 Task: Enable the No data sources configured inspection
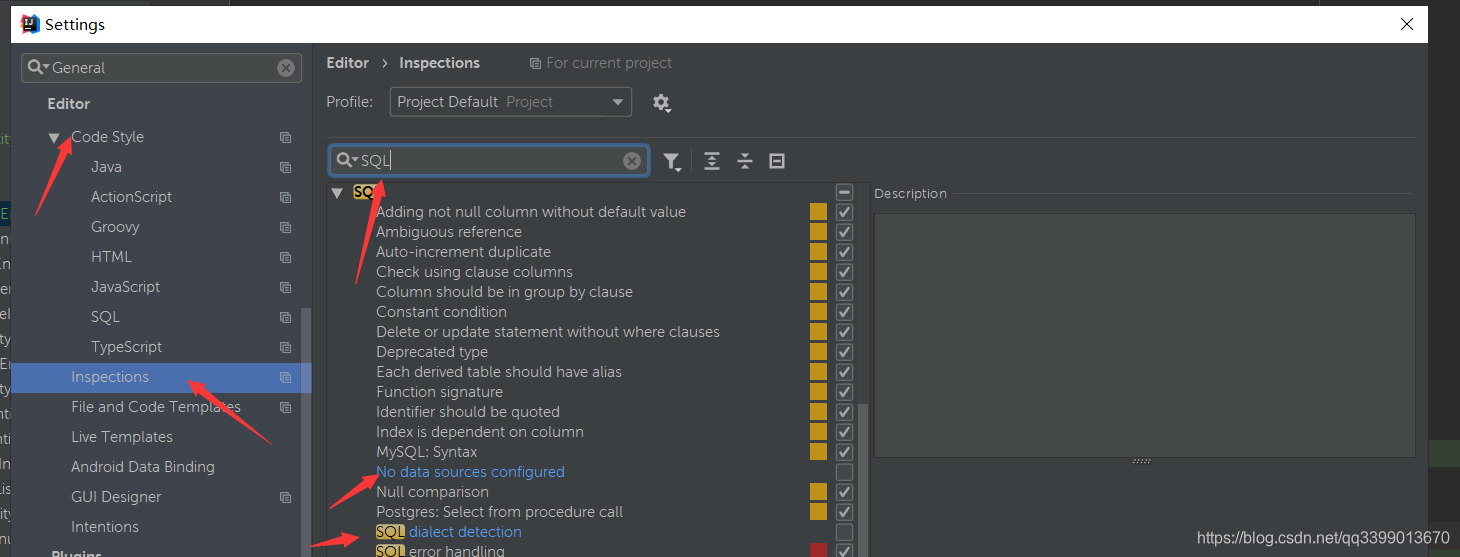point(845,472)
